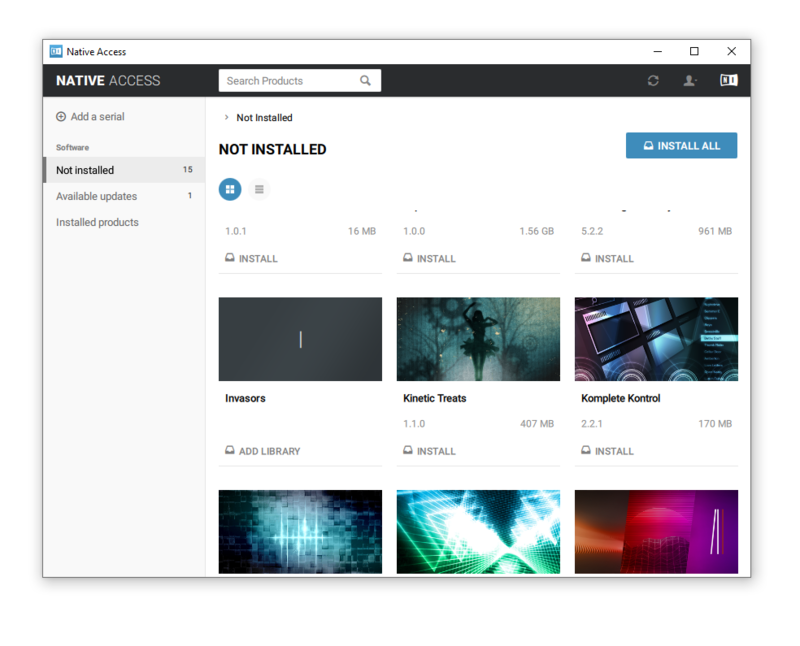This screenshot has height=646, width=800.
Task: Install Kinetic Treats
Action: pos(430,451)
